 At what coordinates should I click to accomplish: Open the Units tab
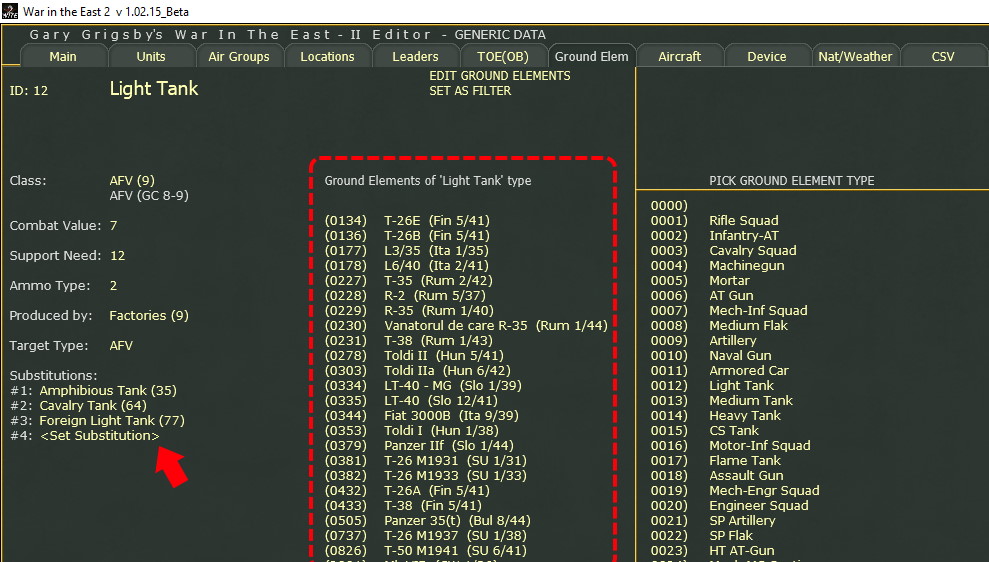click(151, 56)
